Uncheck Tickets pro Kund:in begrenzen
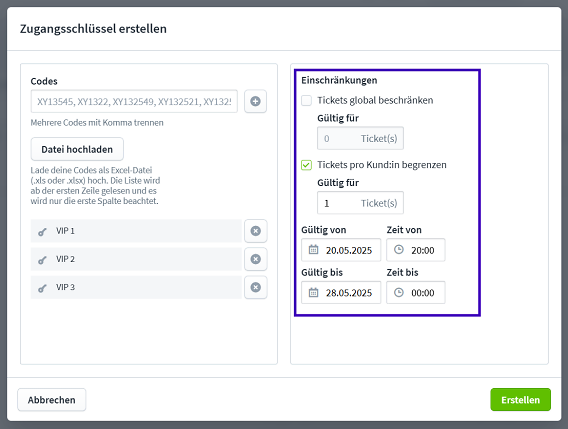The image size is (568, 429). pos(306,165)
